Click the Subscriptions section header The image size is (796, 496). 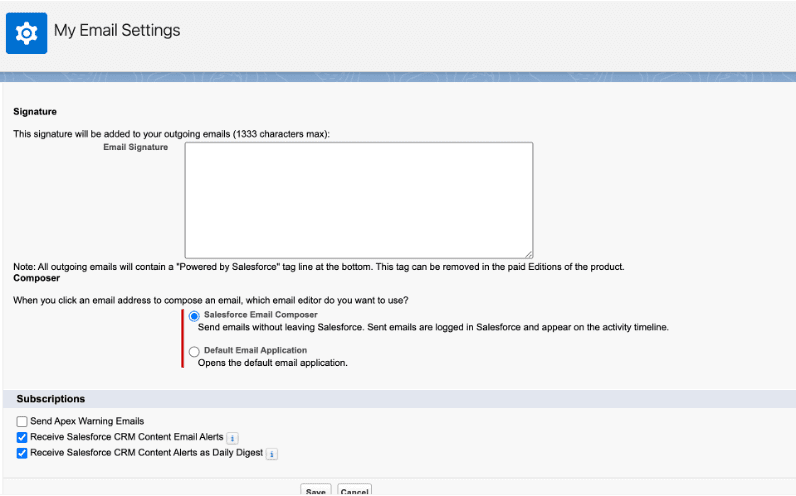[x=50, y=399]
